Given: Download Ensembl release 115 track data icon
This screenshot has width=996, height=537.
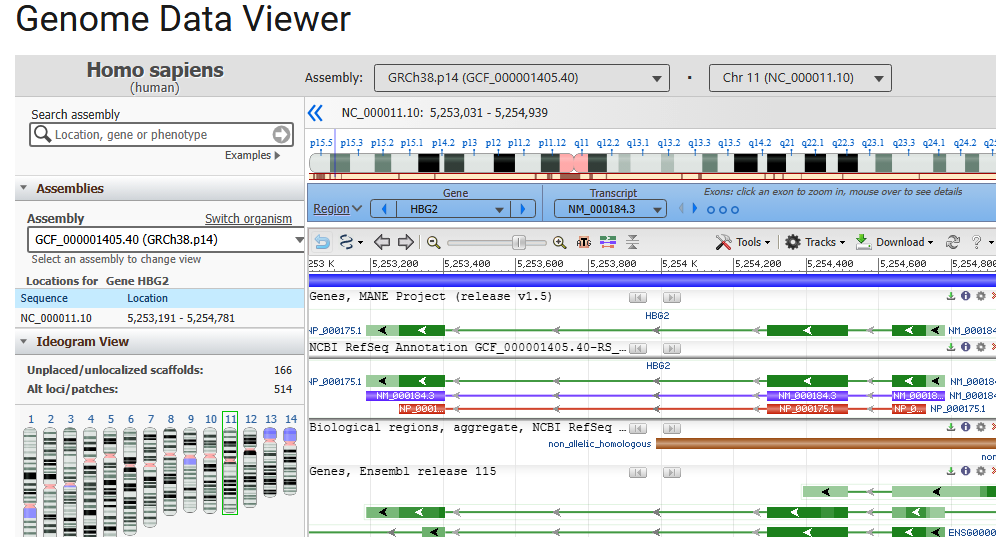Looking at the screenshot, I should (951, 471).
